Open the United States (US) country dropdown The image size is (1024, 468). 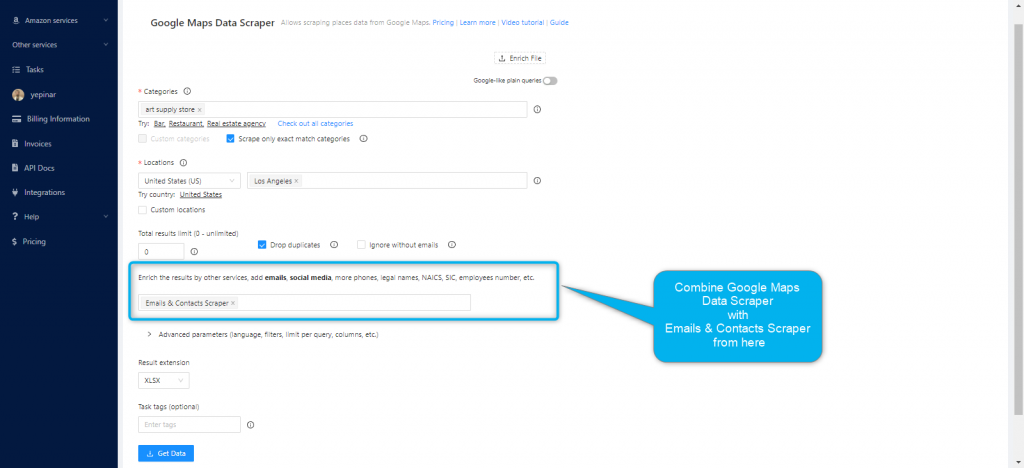click(189, 181)
